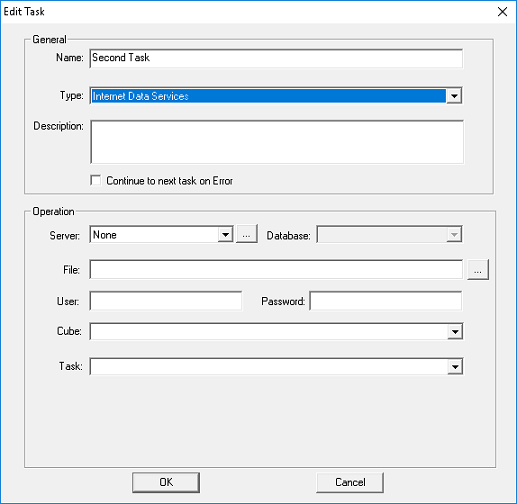Confirm with the OK button
Screen dimensions: 517x504
click(x=166, y=482)
